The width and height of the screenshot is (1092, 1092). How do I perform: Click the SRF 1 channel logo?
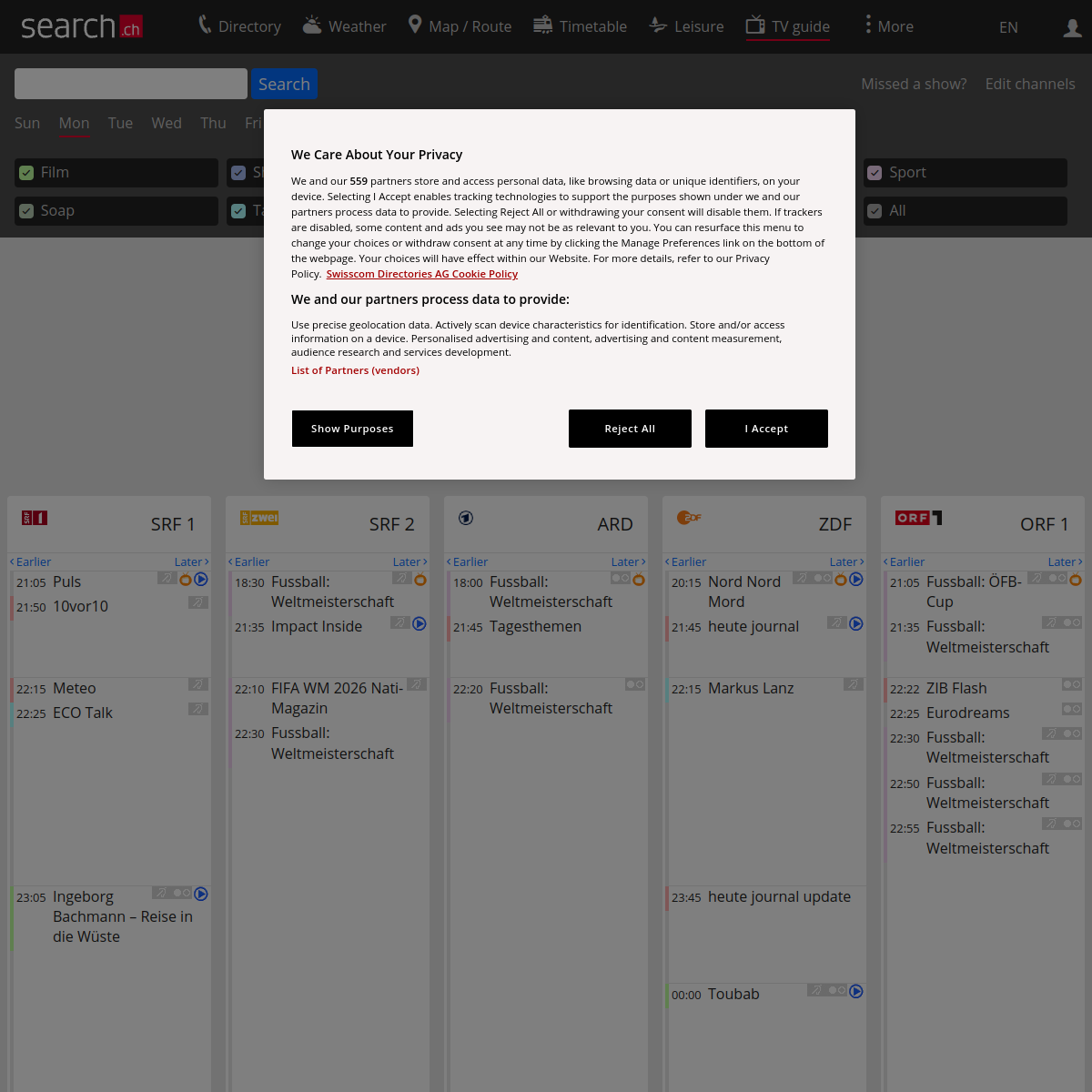coord(35,518)
